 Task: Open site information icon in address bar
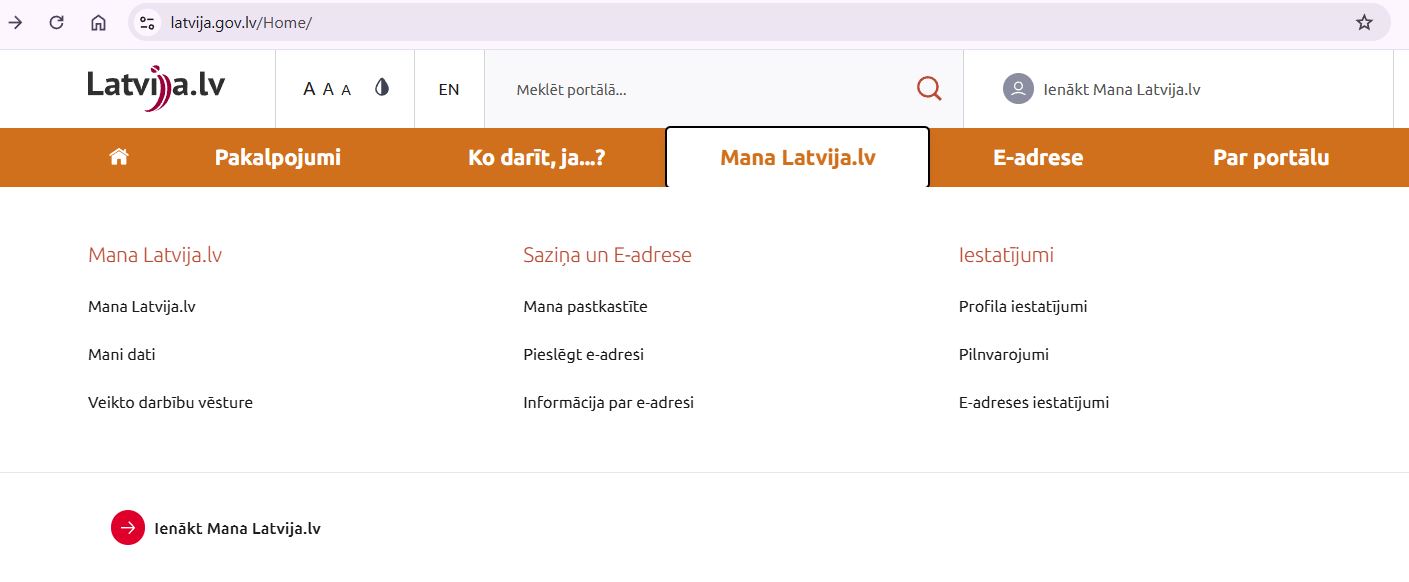pos(147,22)
